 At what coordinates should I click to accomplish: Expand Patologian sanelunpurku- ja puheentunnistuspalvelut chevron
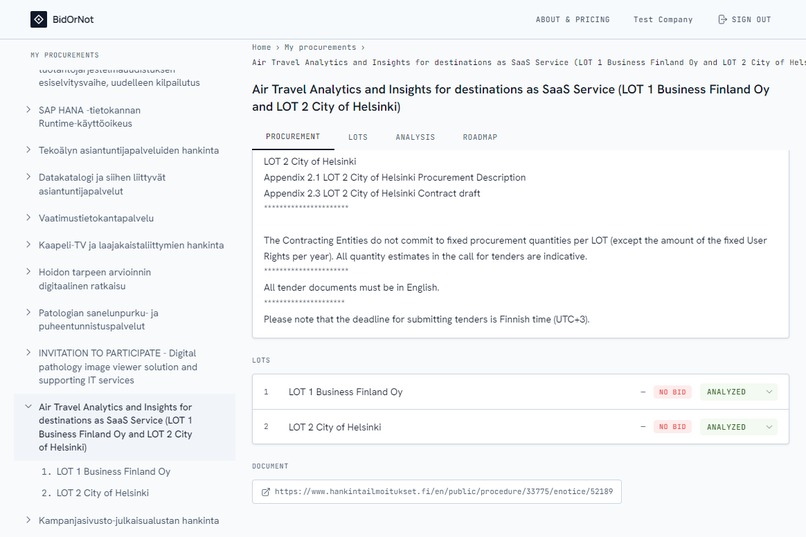[28, 312]
